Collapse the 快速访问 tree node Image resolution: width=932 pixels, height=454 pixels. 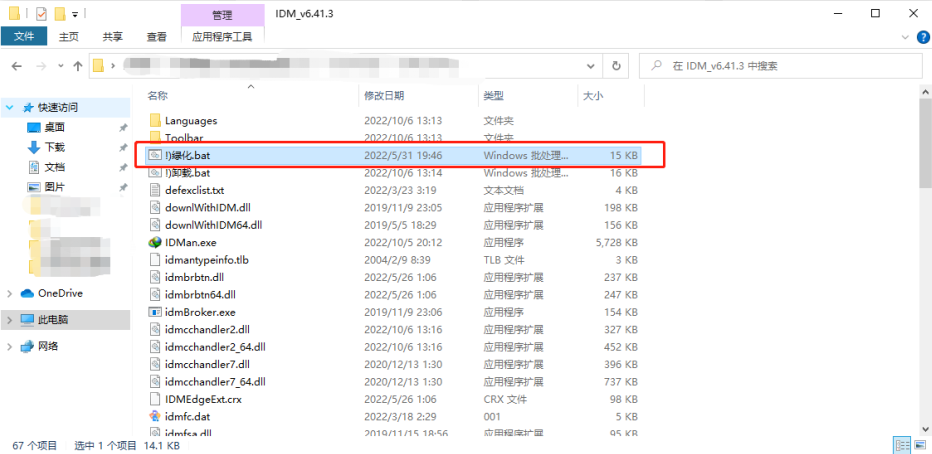coord(10,108)
